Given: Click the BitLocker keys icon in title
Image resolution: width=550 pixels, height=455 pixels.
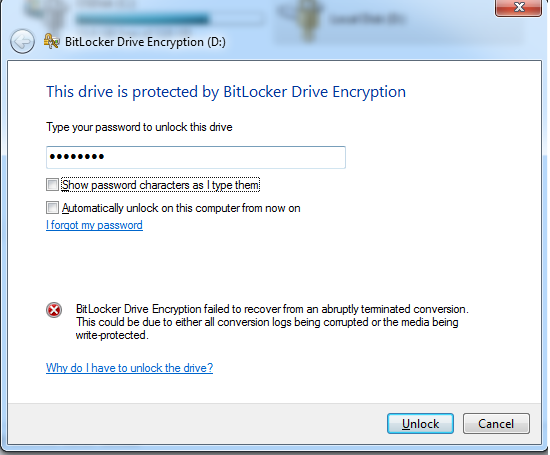Looking at the screenshot, I should [x=52, y=41].
